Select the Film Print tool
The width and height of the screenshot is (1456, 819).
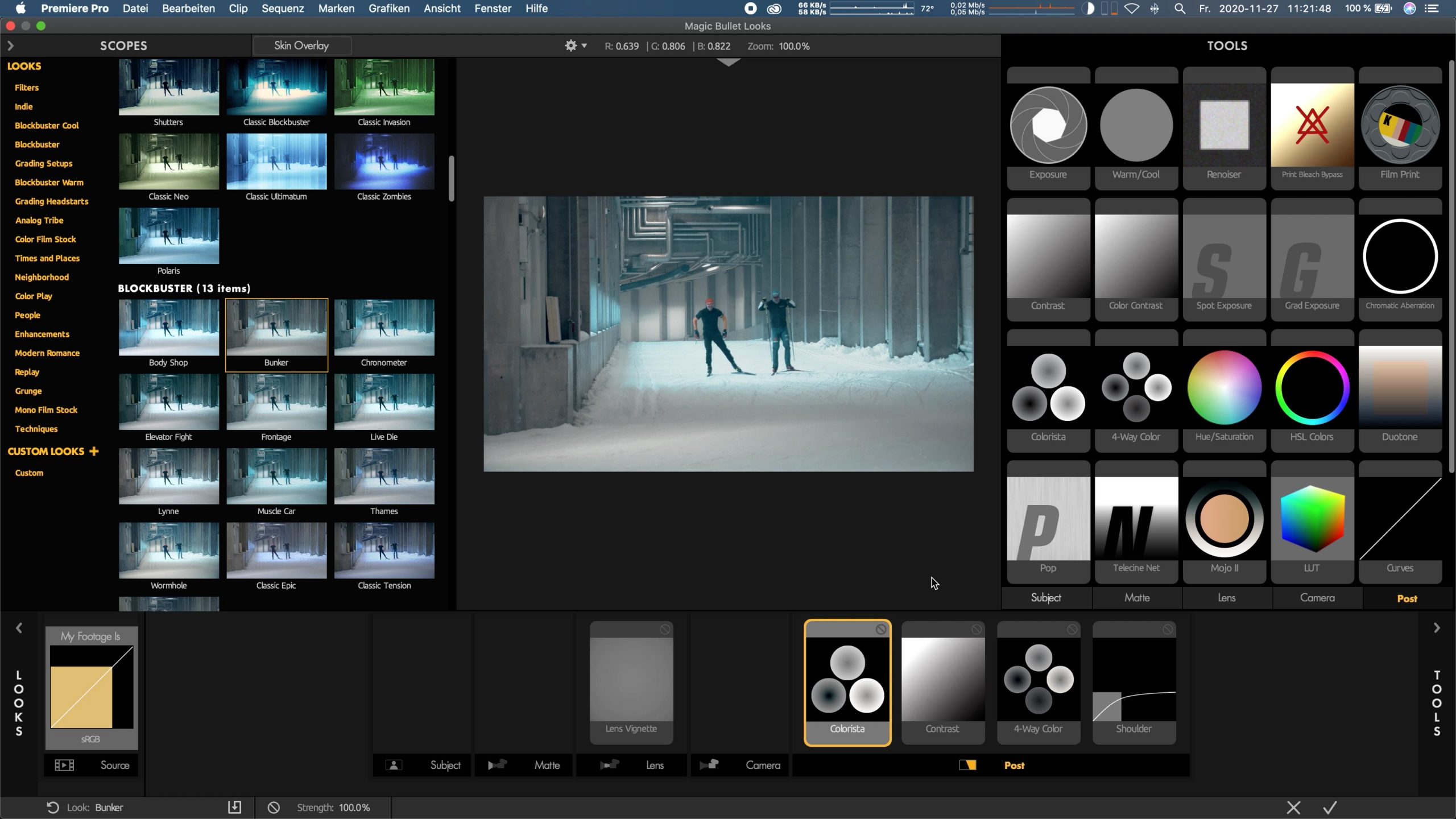[x=1400, y=125]
